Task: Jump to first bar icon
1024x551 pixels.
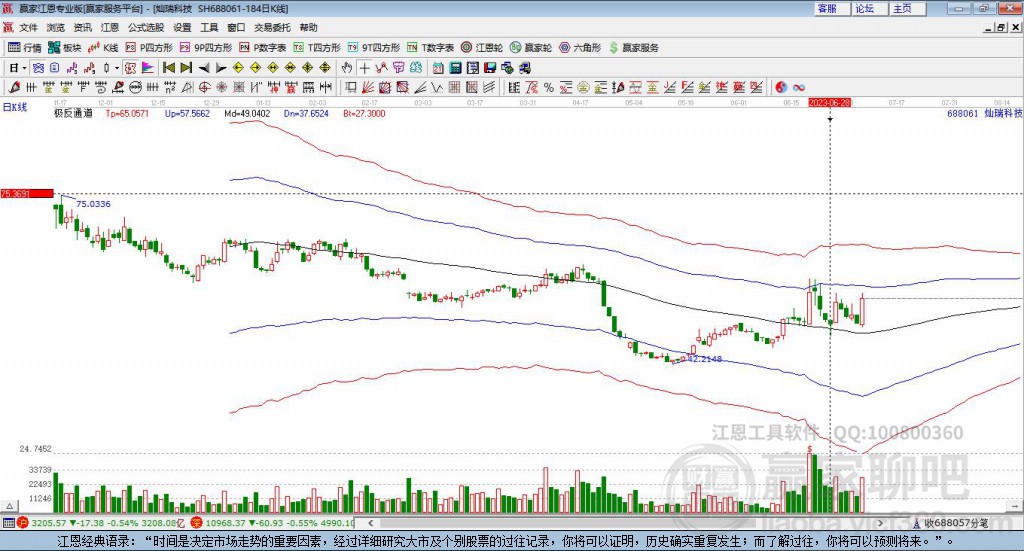Action: click(x=168, y=68)
